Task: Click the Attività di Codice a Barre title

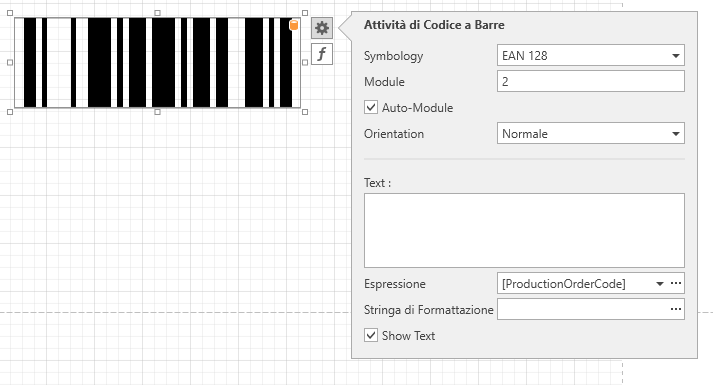Action: [434, 25]
